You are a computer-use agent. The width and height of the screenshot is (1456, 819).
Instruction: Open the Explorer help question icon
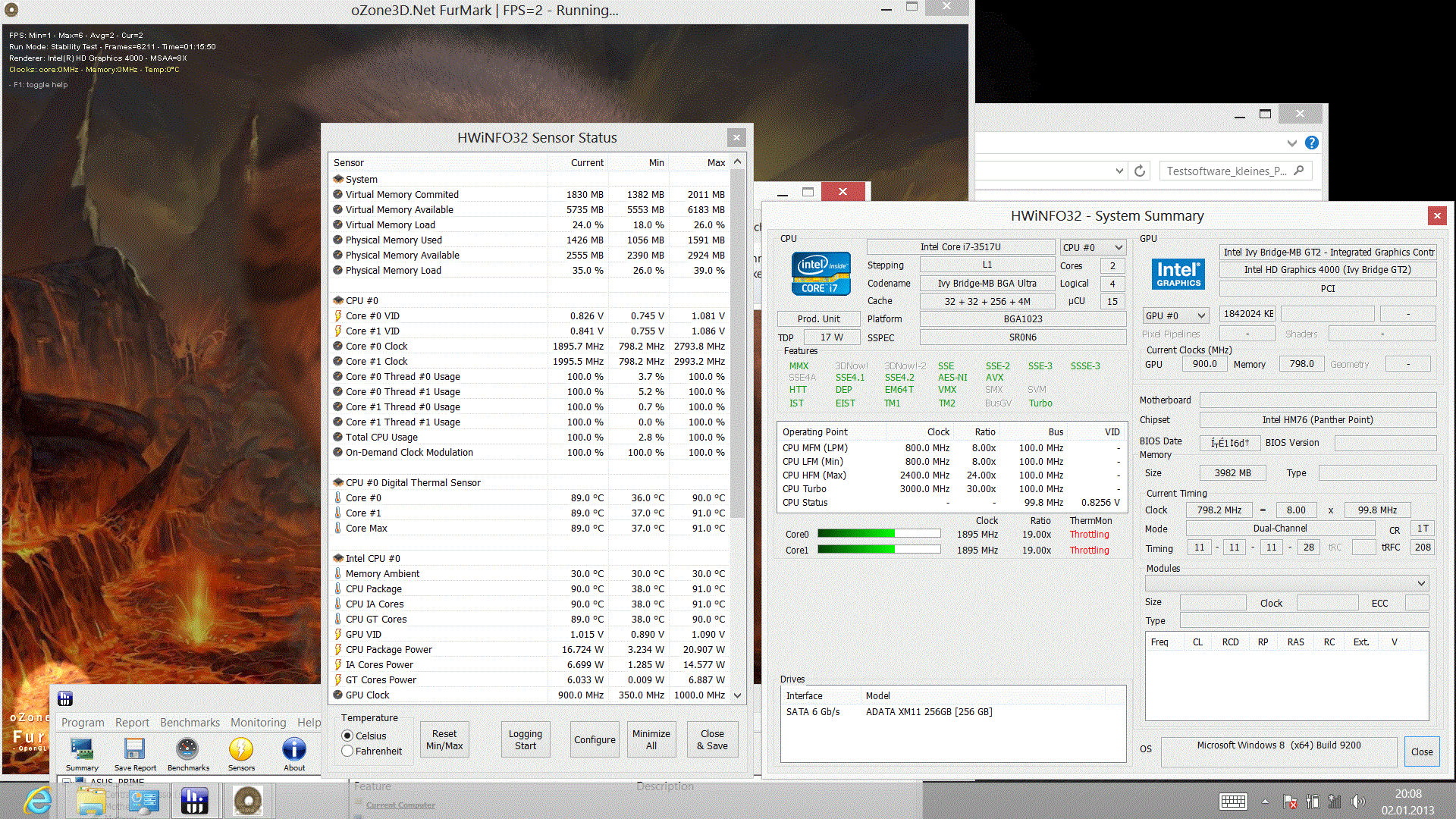tap(1311, 143)
